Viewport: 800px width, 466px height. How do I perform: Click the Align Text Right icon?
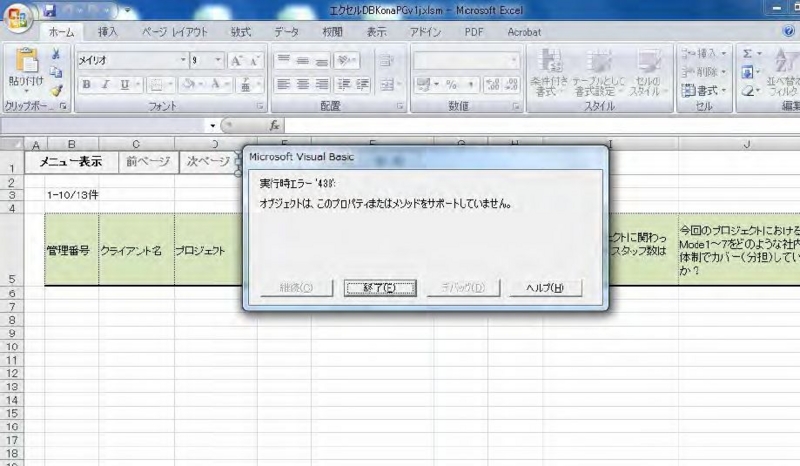321,84
